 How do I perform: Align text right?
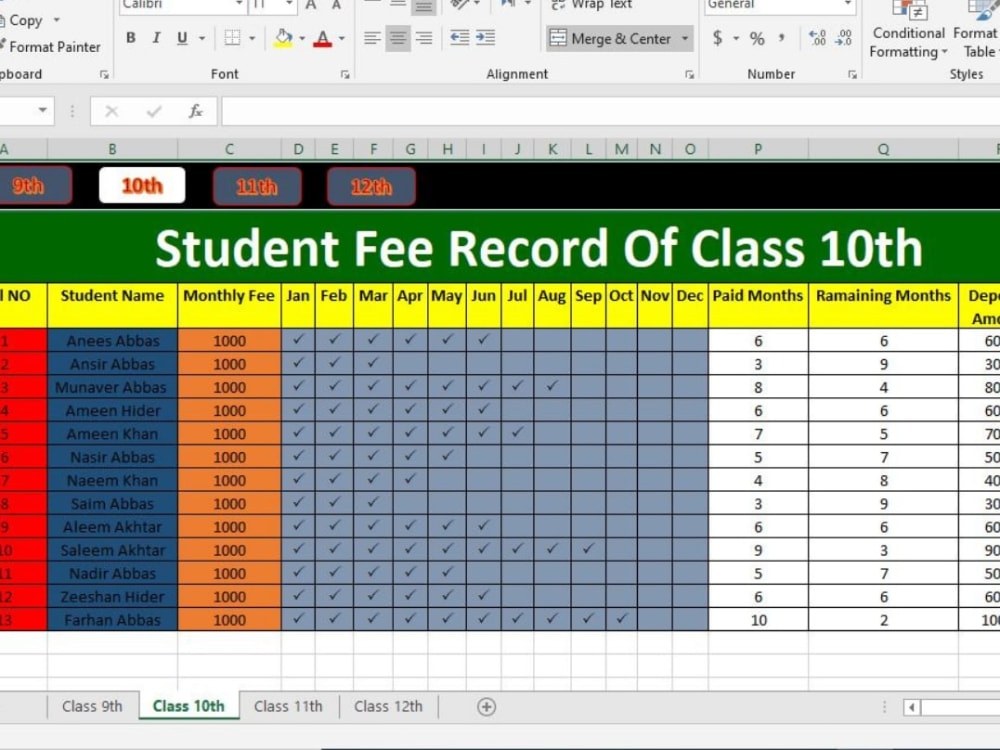point(423,38)
